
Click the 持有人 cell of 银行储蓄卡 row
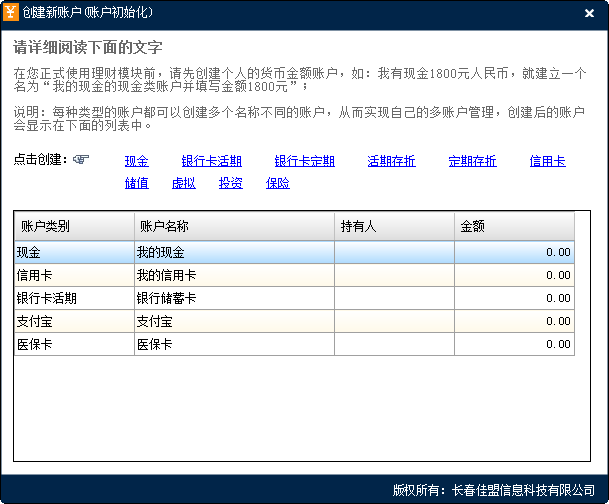[x=394, y=298]
